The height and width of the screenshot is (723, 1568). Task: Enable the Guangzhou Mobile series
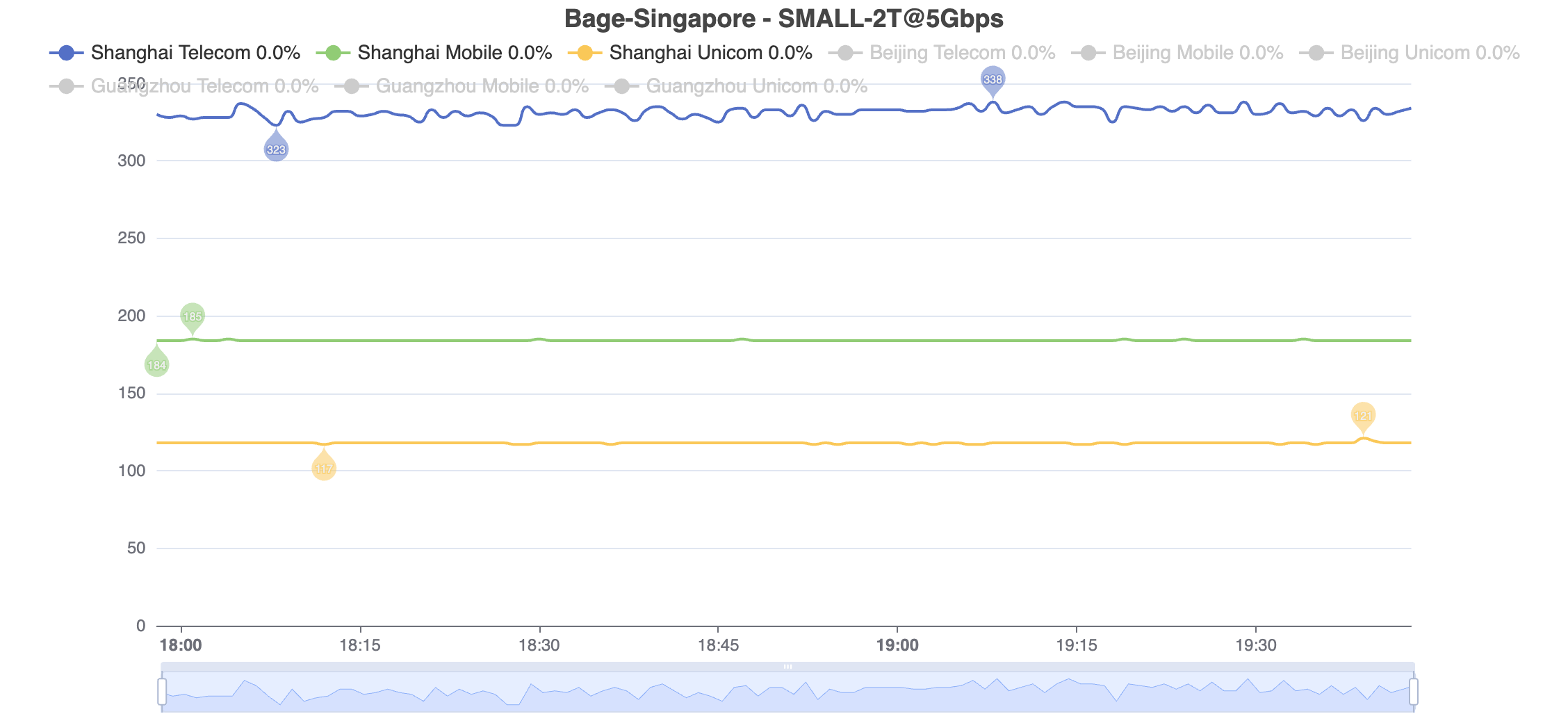click(462, 86)
